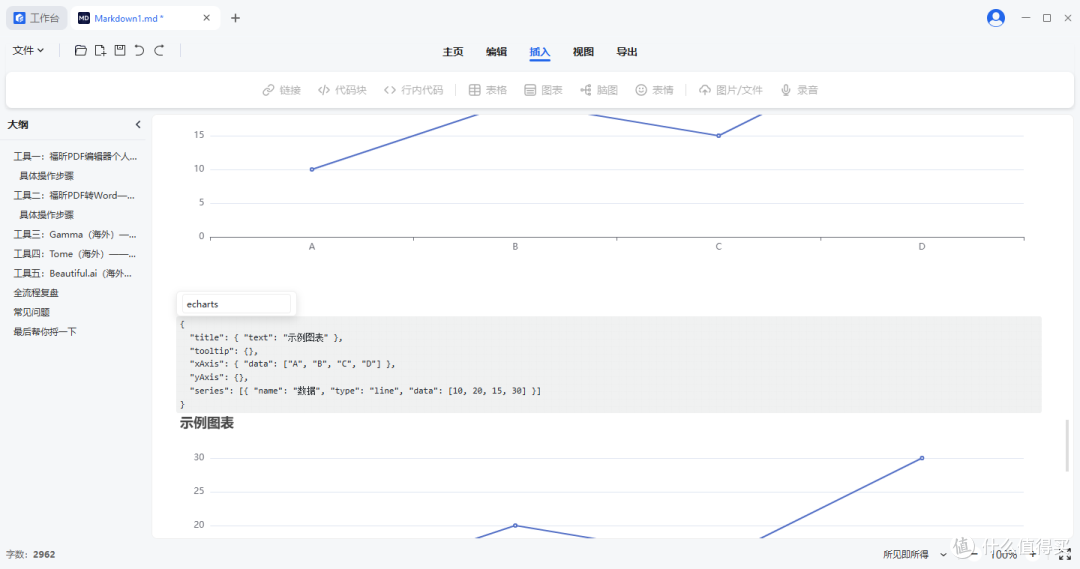The image size is (1080, 569).
Task: Close the Markdown1.md tab
Action: 207,18
